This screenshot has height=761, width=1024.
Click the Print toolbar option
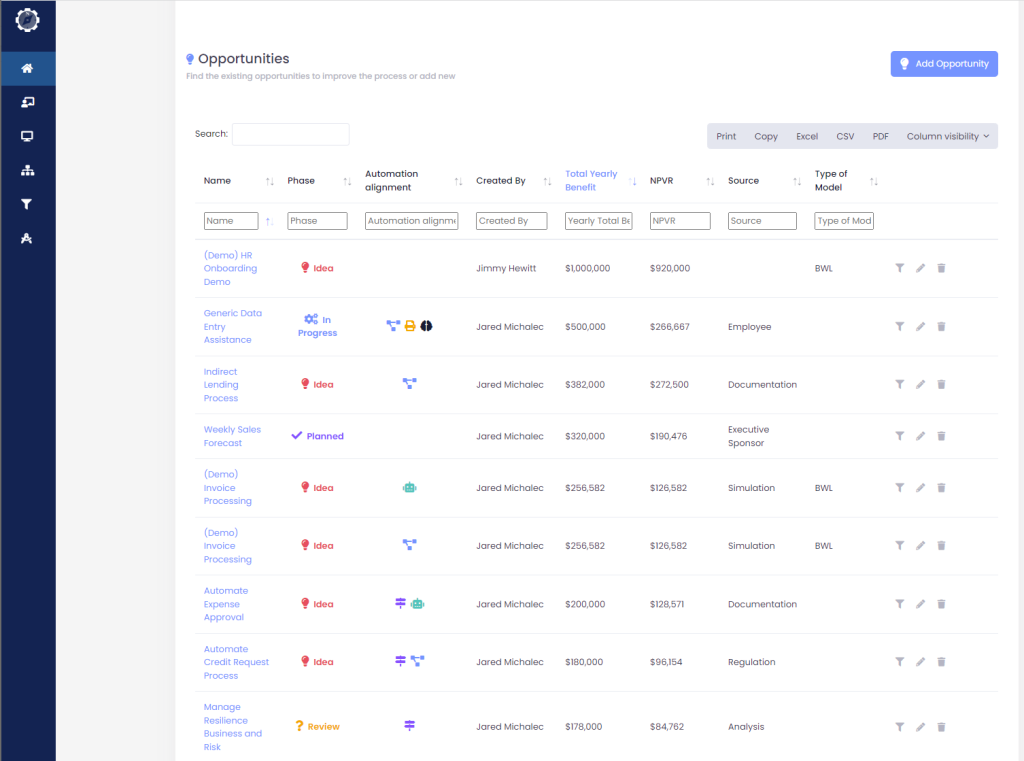click(726, 137)
